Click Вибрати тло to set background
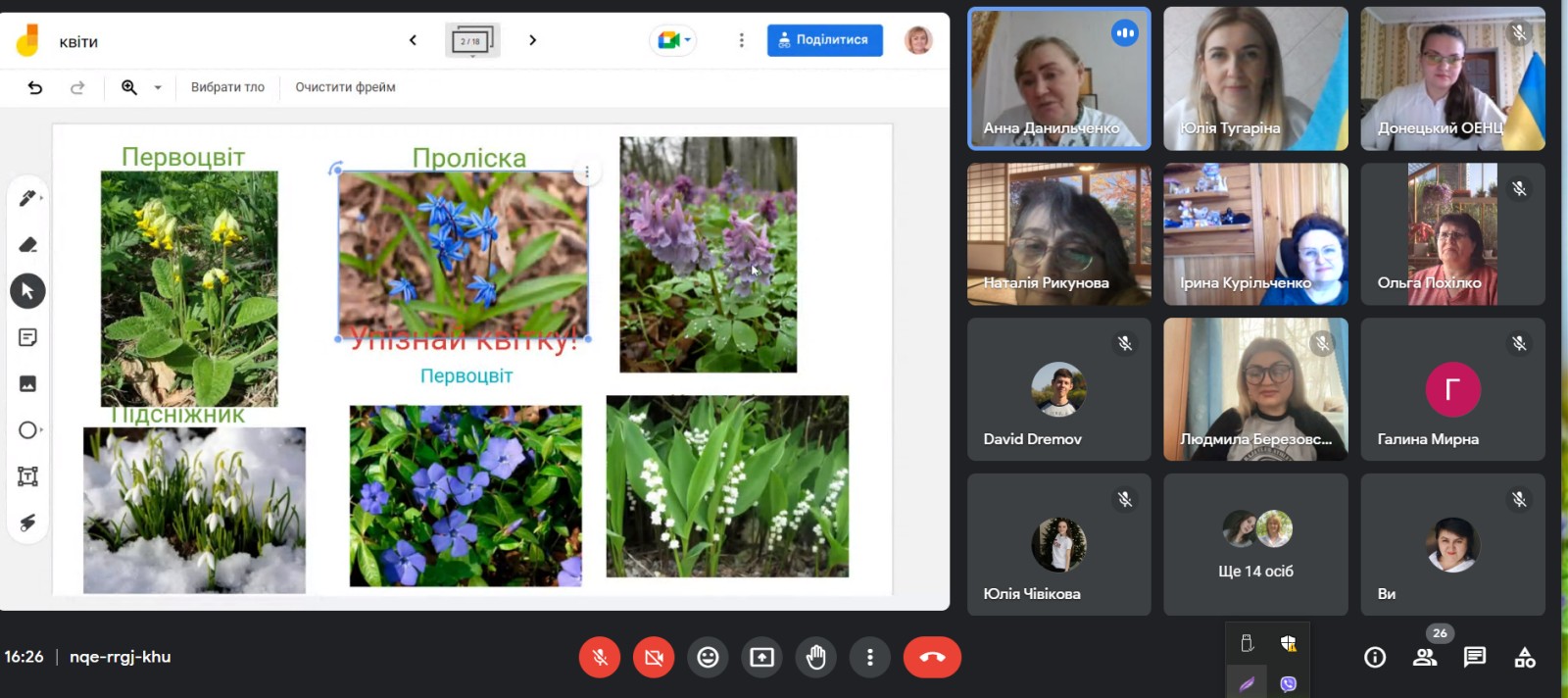Viewport: 1568px width, 698px height. 227,87
